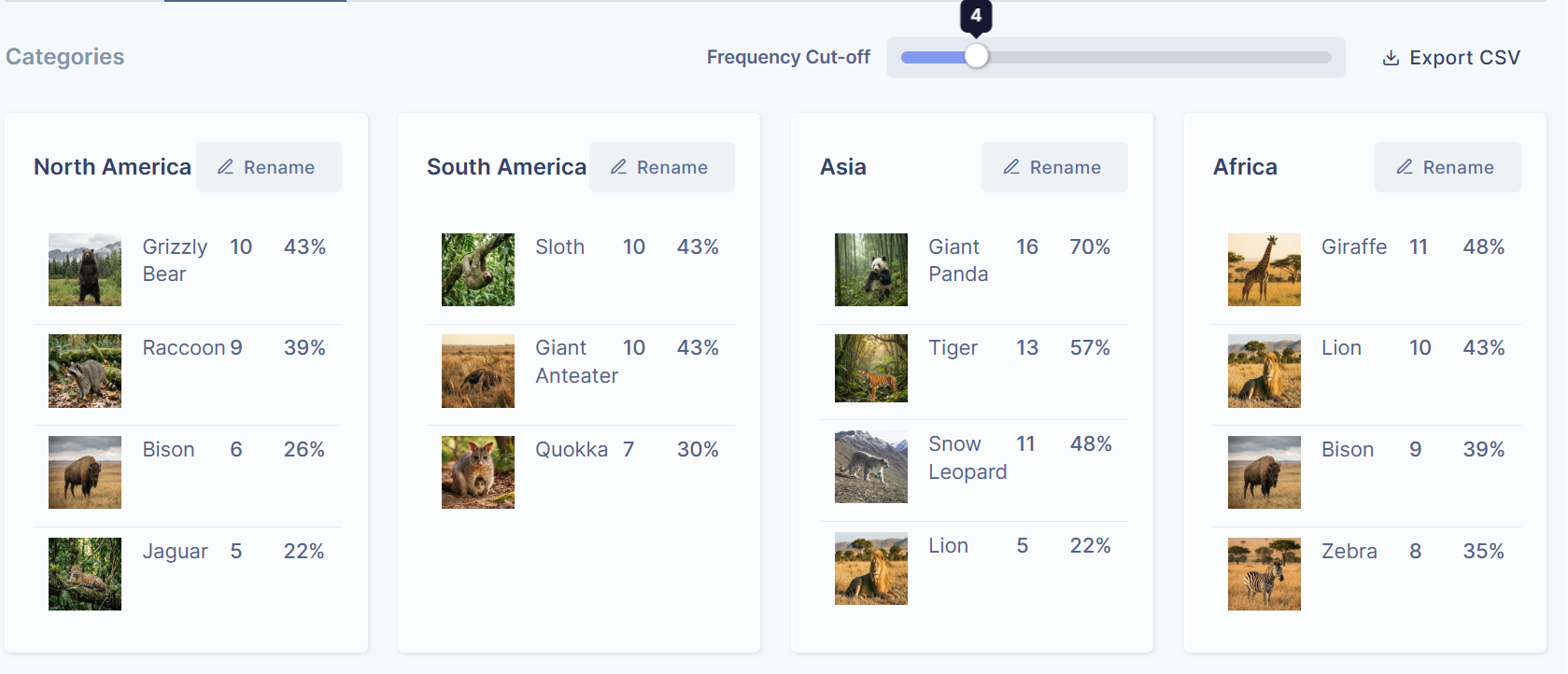Image resolution: width=1568 pixels, height=674 pixels.
Task: Click the download icon beside Export CSV
Action: click(1390, 57)
